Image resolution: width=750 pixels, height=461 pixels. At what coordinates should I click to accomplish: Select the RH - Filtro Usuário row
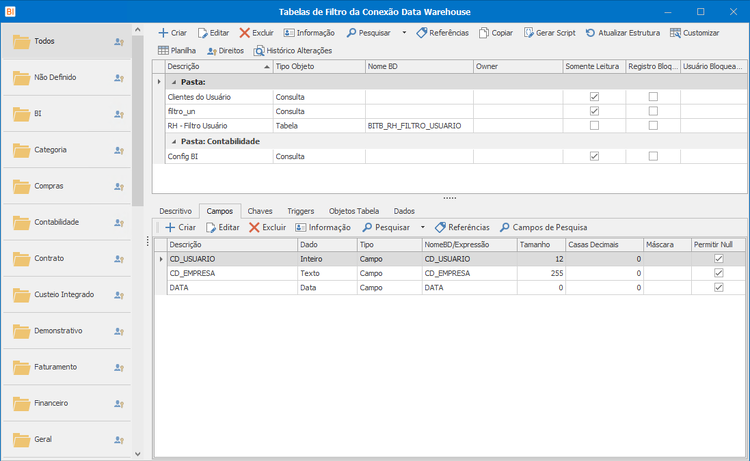pyautogui.click(x=450, y=126)
